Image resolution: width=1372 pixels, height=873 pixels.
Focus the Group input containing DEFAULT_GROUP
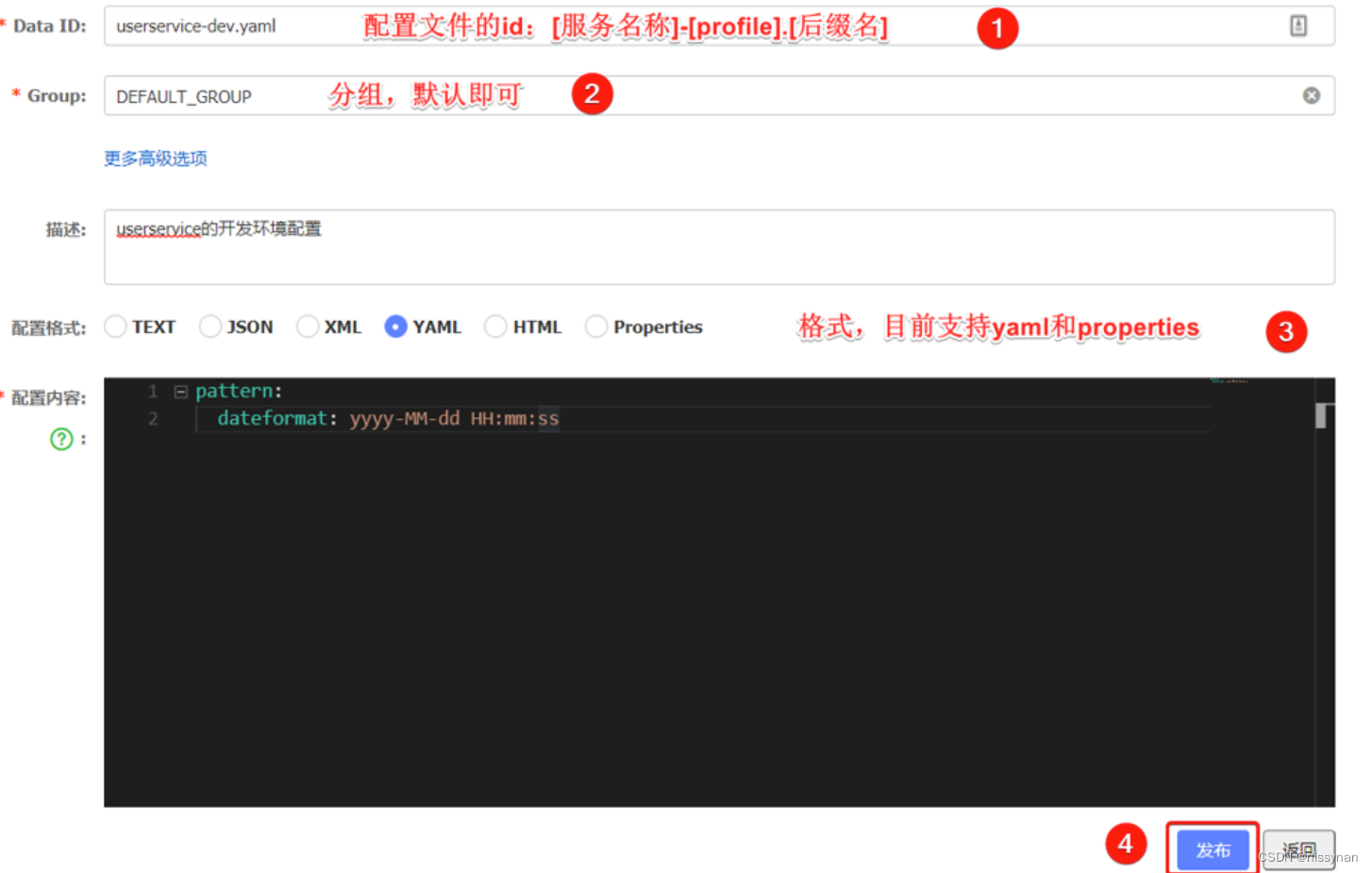pos(719,95)
